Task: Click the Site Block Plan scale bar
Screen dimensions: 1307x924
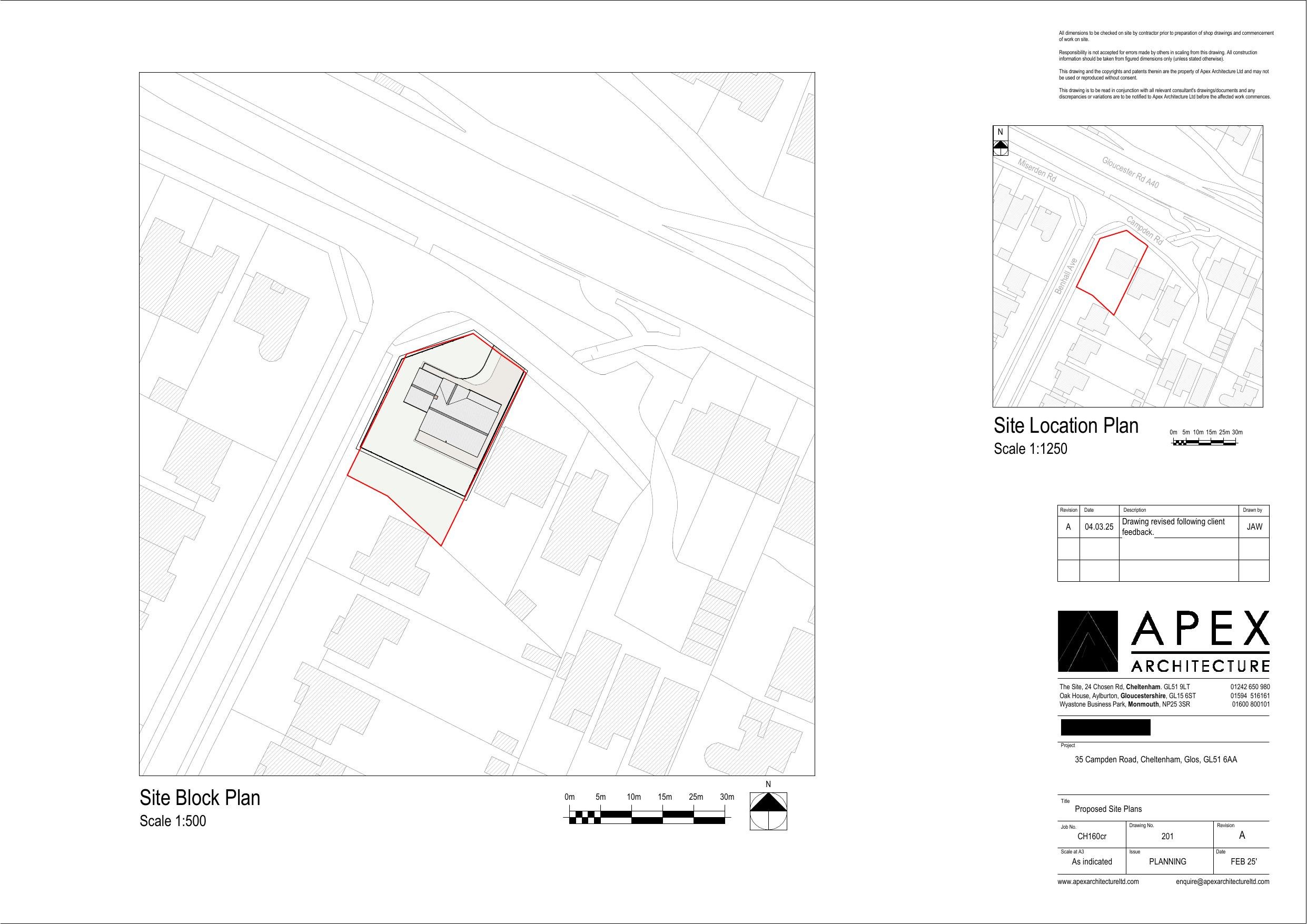Action: 647,819
